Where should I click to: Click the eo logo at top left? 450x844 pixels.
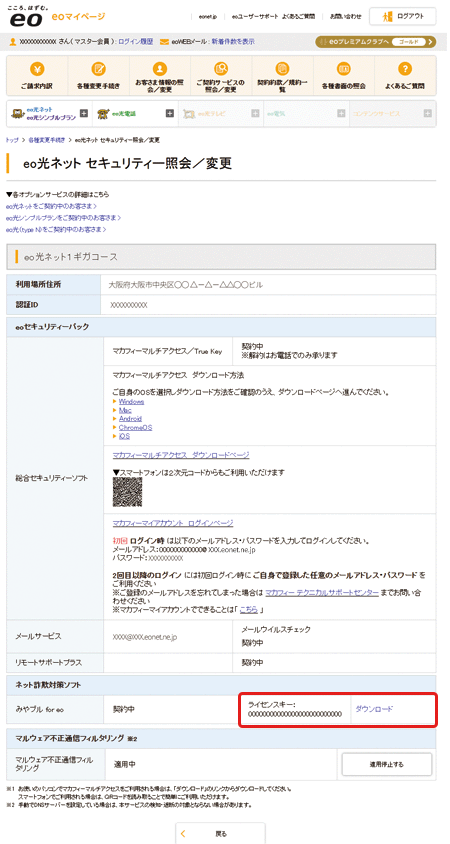pos(26,17)
